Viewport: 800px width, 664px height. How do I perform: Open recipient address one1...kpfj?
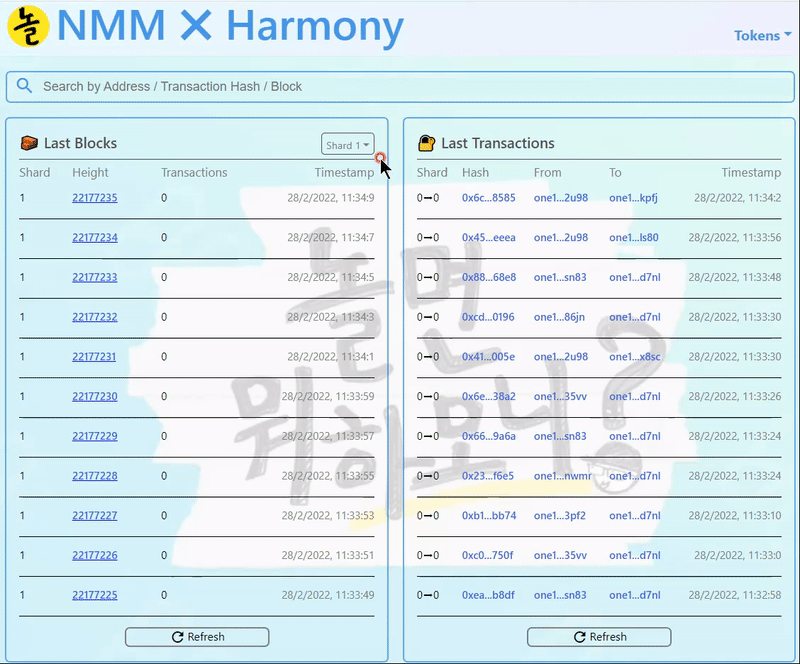[x=633, y=198]
